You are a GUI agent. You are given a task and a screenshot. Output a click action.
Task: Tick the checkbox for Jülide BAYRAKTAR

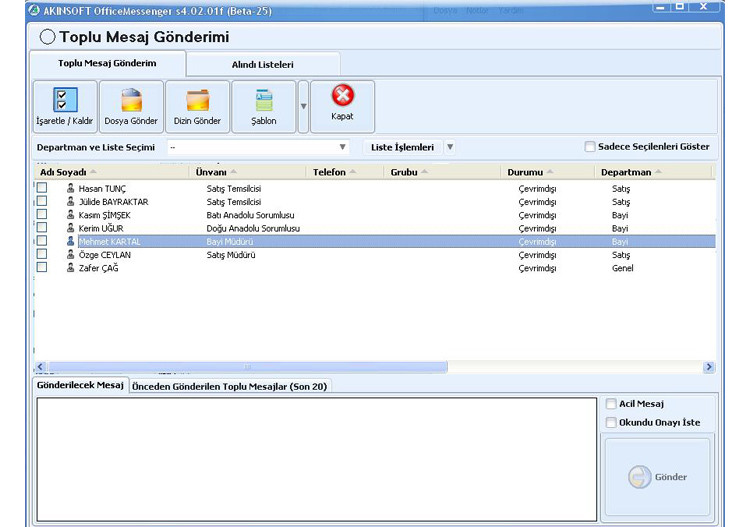[42, 201]
